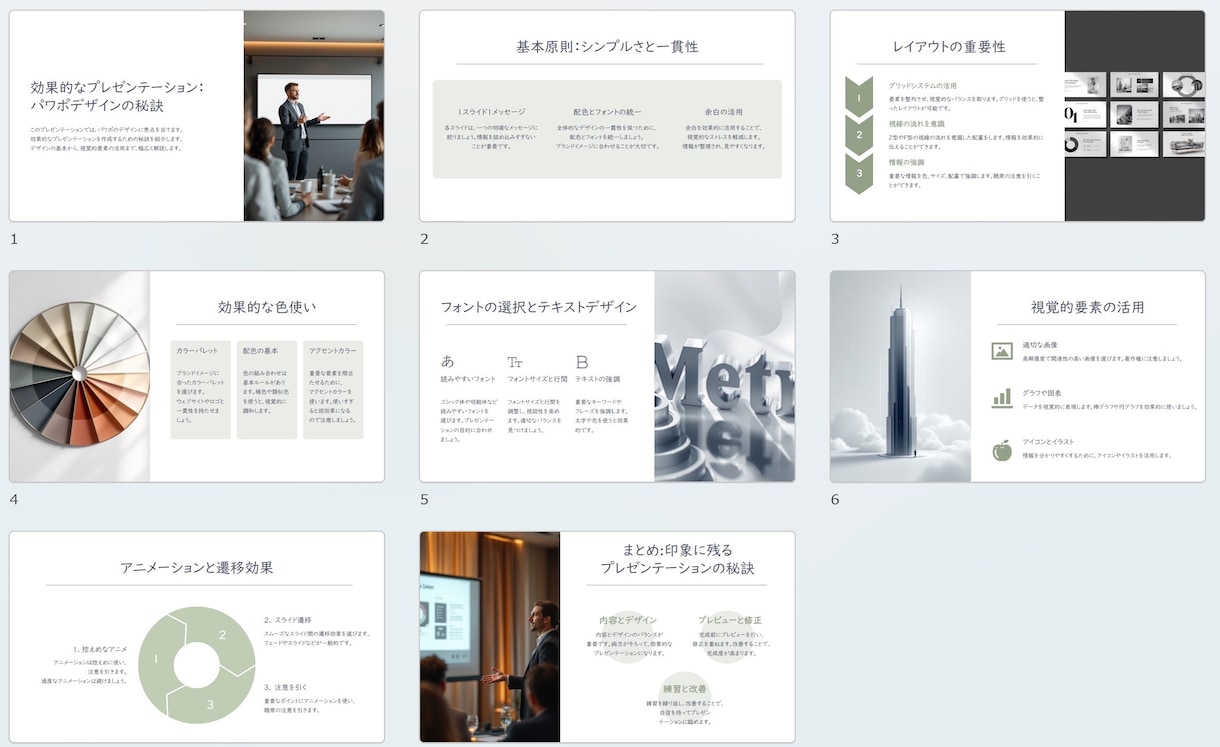Image resolution: width=1220 pixels, height=747 pixels.
Task: Click the heading 1スライド1メッセージ
Action: [x=491, y=112]
